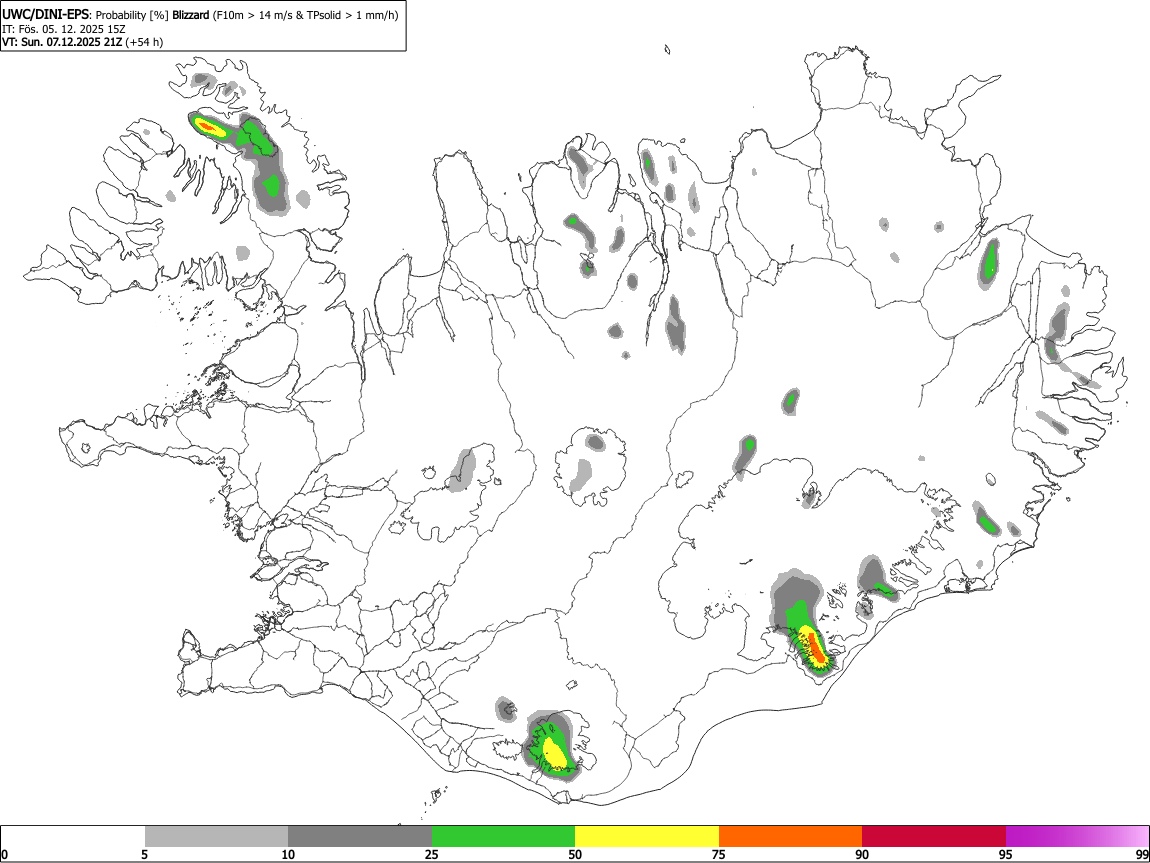Click the legend label '75'
1150x863 pixels.
click(719, 854)
